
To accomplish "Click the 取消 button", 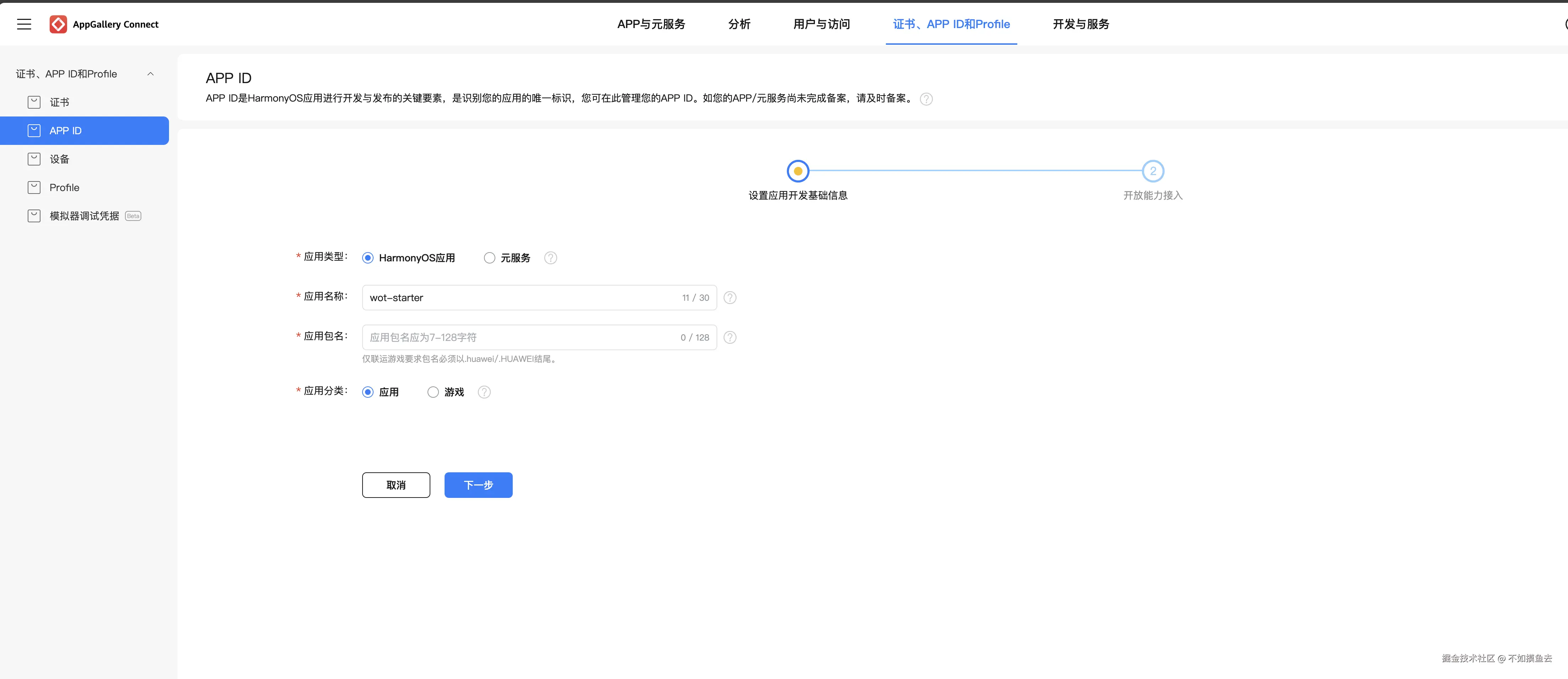I will point(396,485).
